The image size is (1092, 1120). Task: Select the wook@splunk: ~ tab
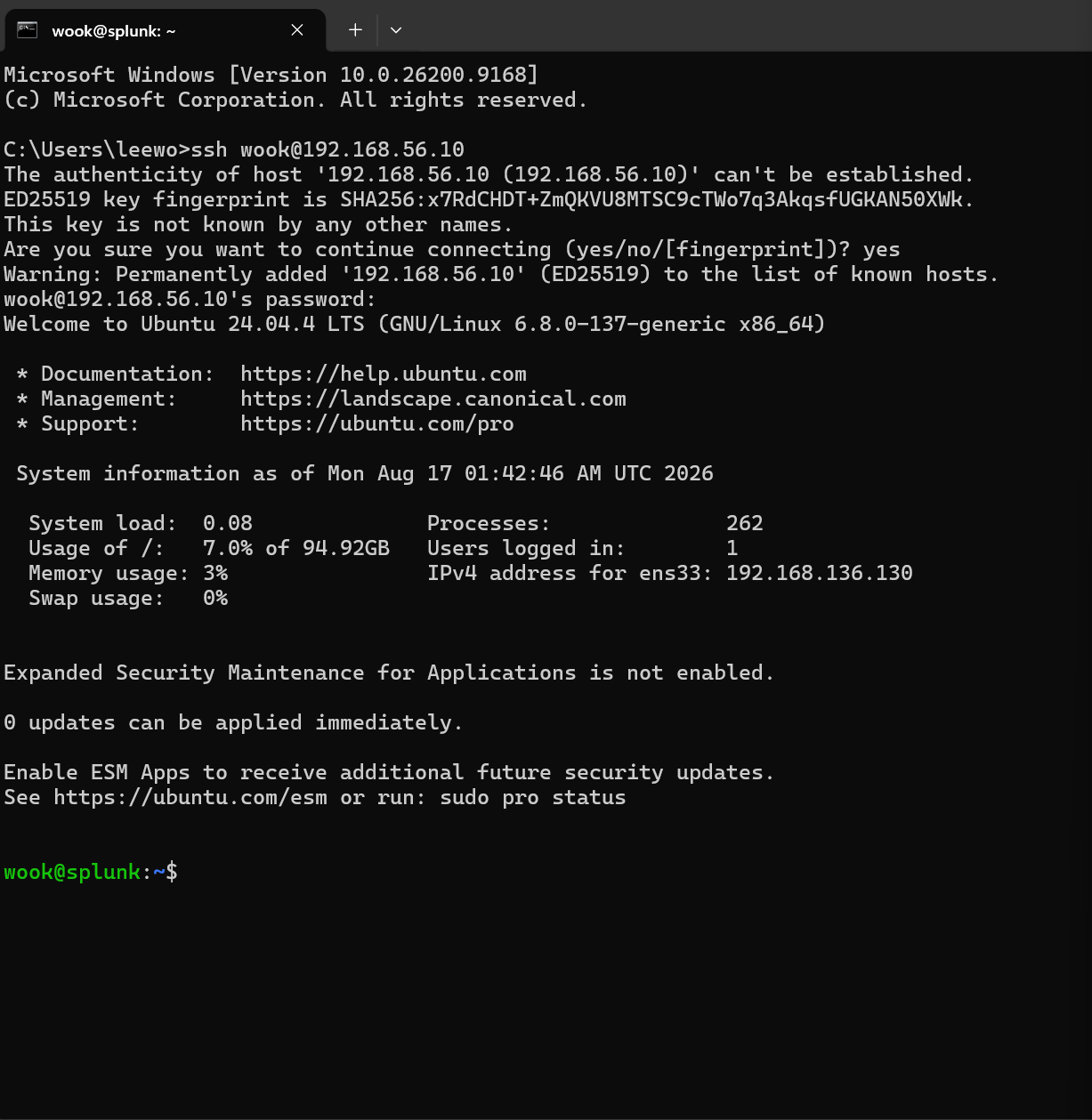pyautogui.click(x=166, y=30)
